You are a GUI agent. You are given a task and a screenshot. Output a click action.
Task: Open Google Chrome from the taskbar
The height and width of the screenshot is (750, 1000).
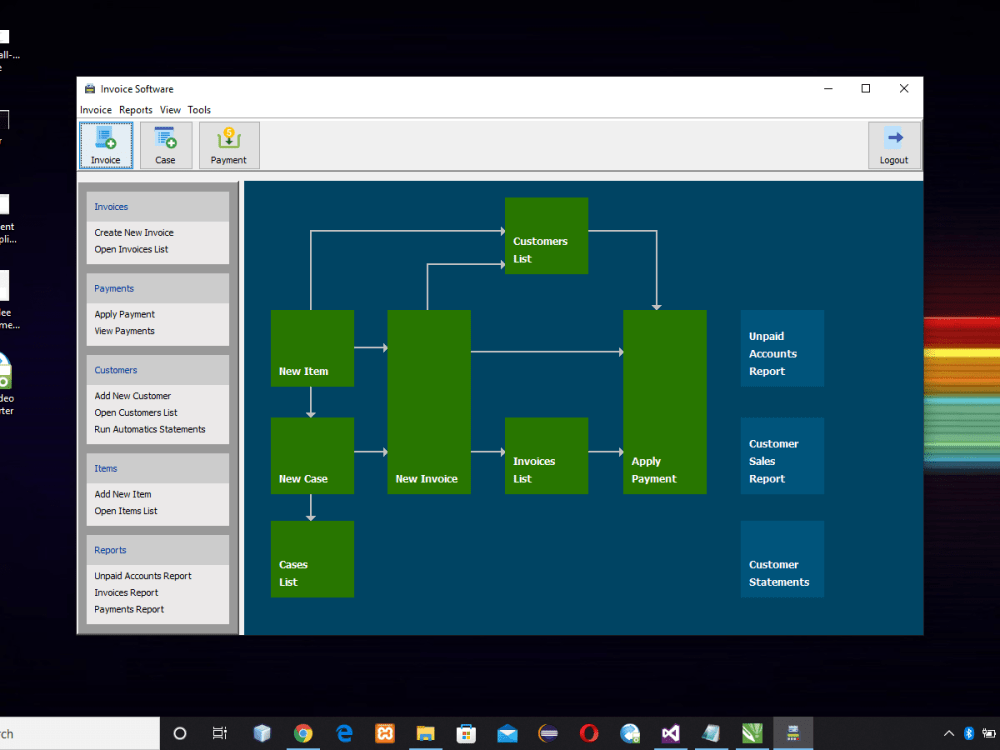pyautogui.click(x=303, y=733)
